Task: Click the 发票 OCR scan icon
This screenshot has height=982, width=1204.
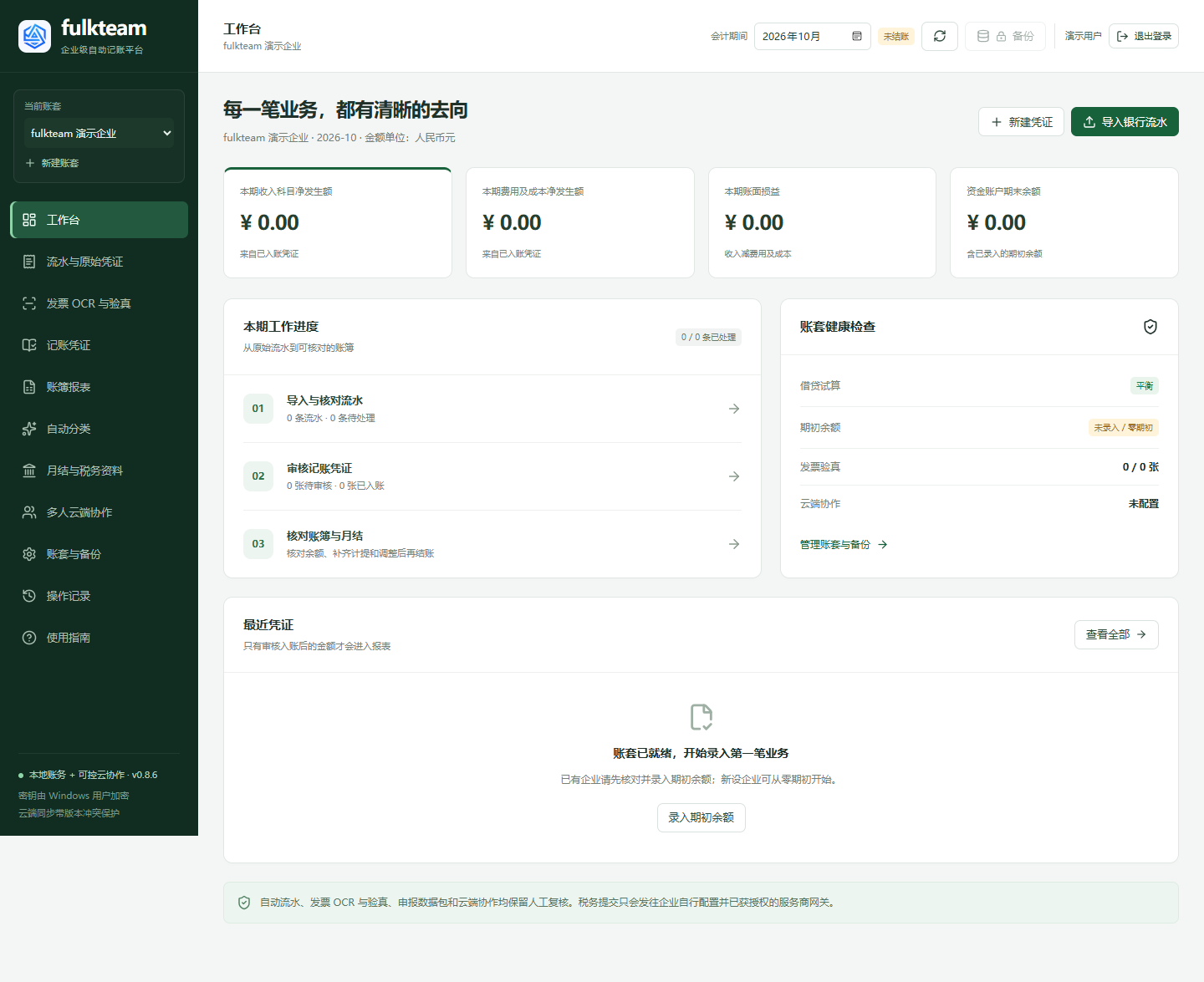Action: click(x=29, y=303)
